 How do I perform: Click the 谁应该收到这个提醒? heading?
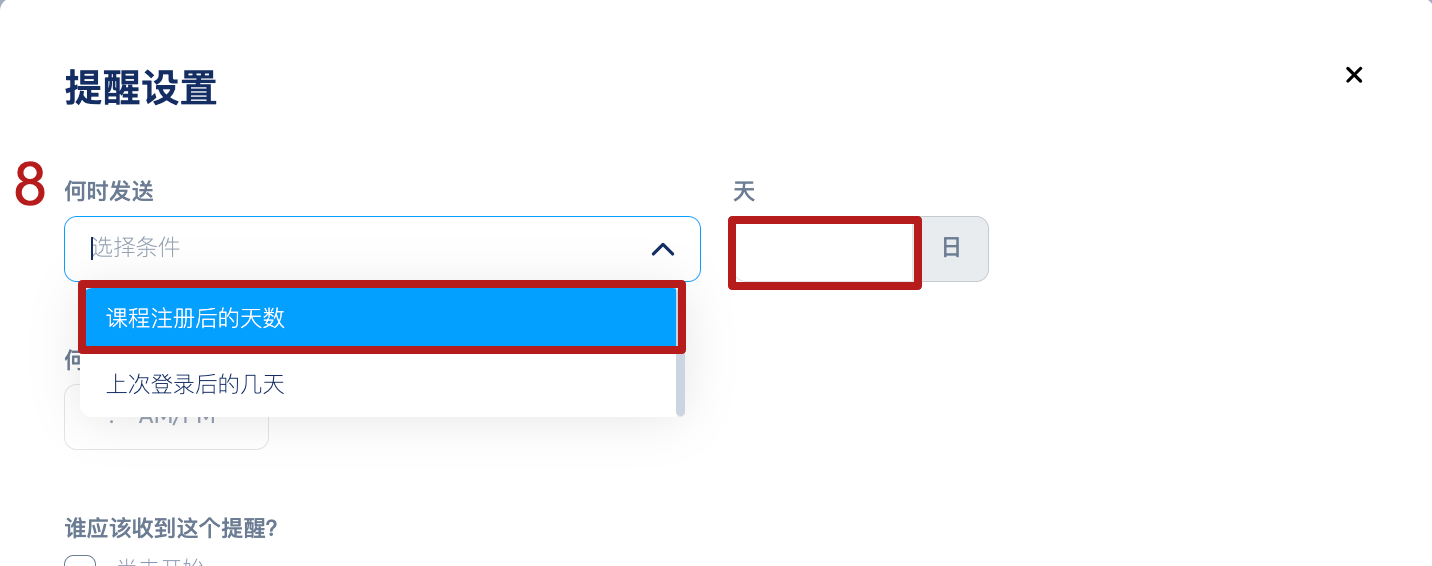pos(171,529)
